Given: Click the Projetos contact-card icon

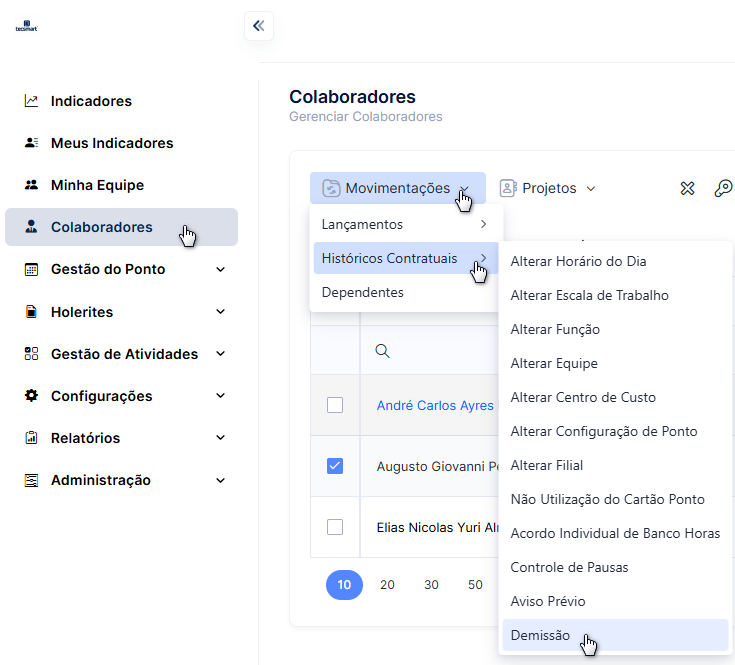Looking at the screenshot, I should click(508, 188).
